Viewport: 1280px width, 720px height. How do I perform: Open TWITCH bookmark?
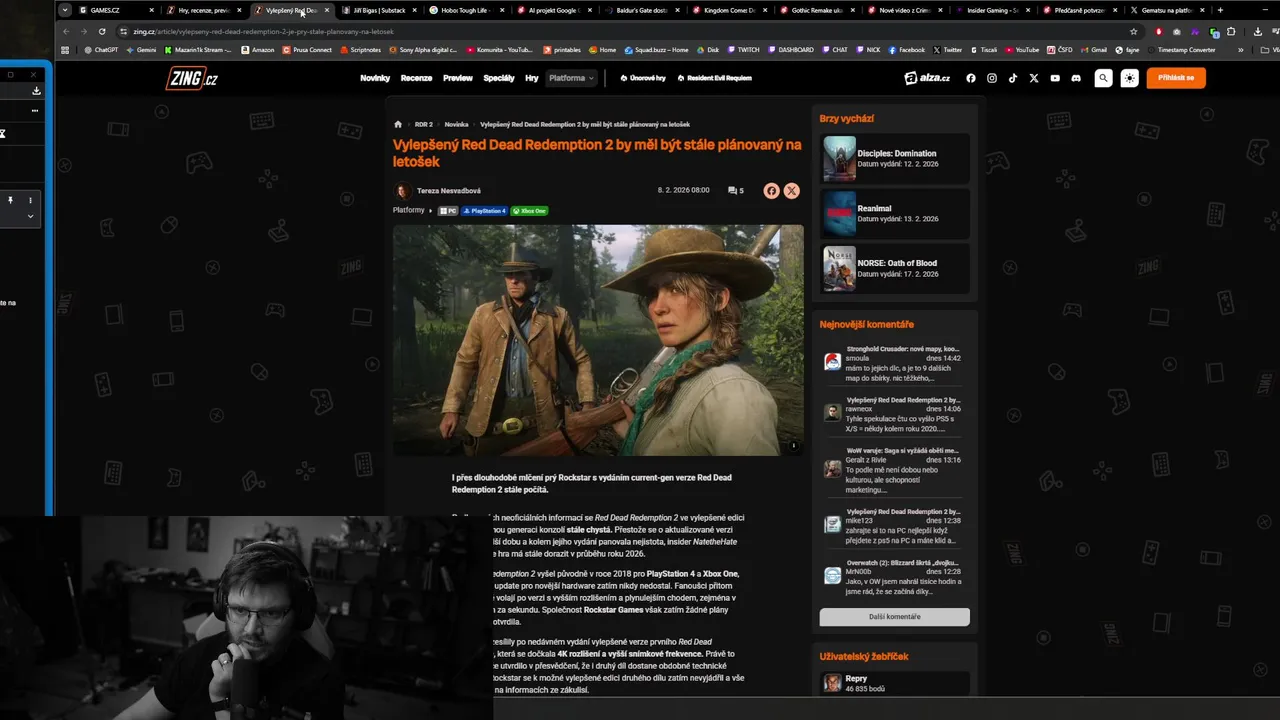744,49
